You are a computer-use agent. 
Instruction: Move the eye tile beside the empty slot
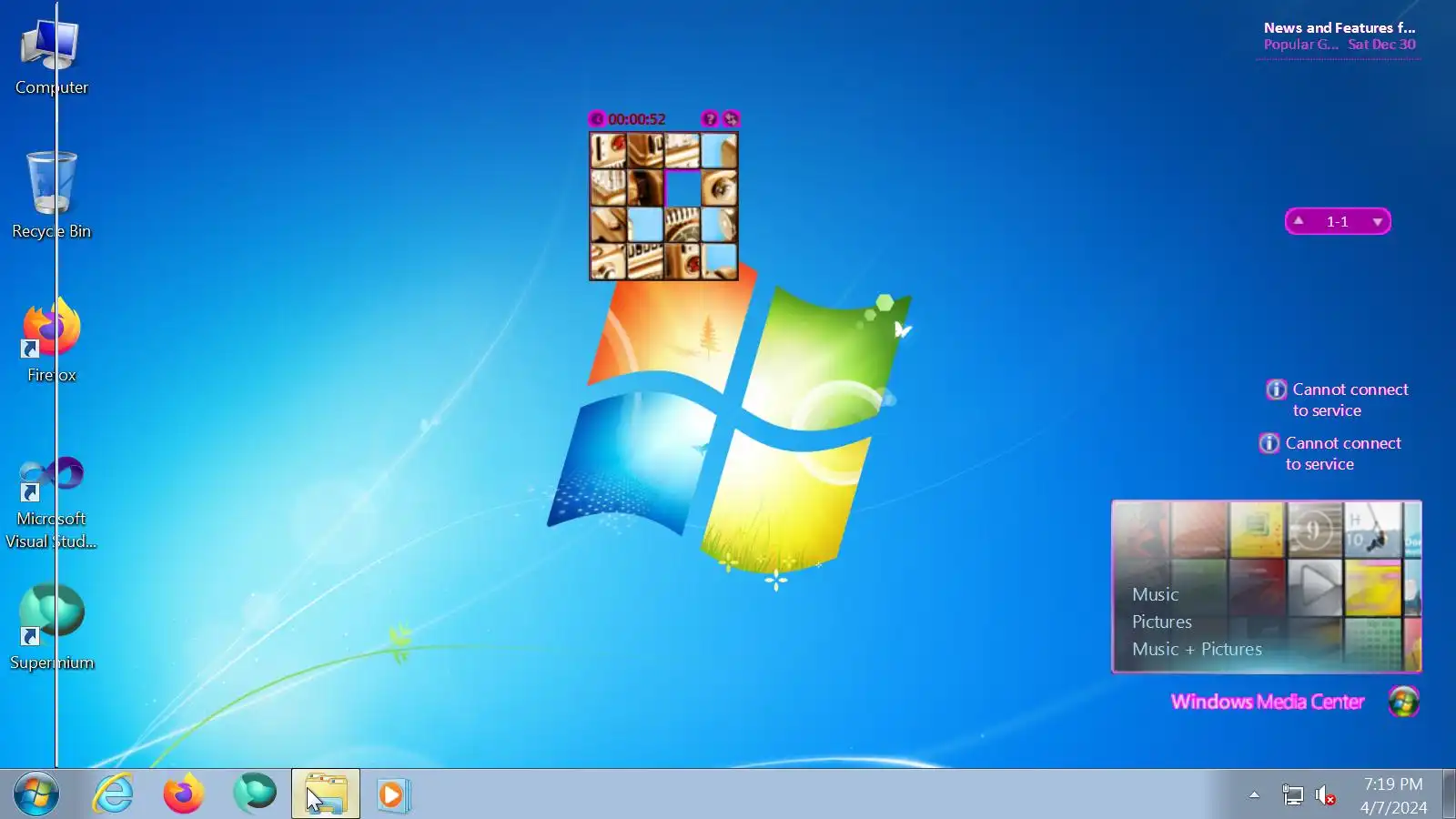point(719,188)
